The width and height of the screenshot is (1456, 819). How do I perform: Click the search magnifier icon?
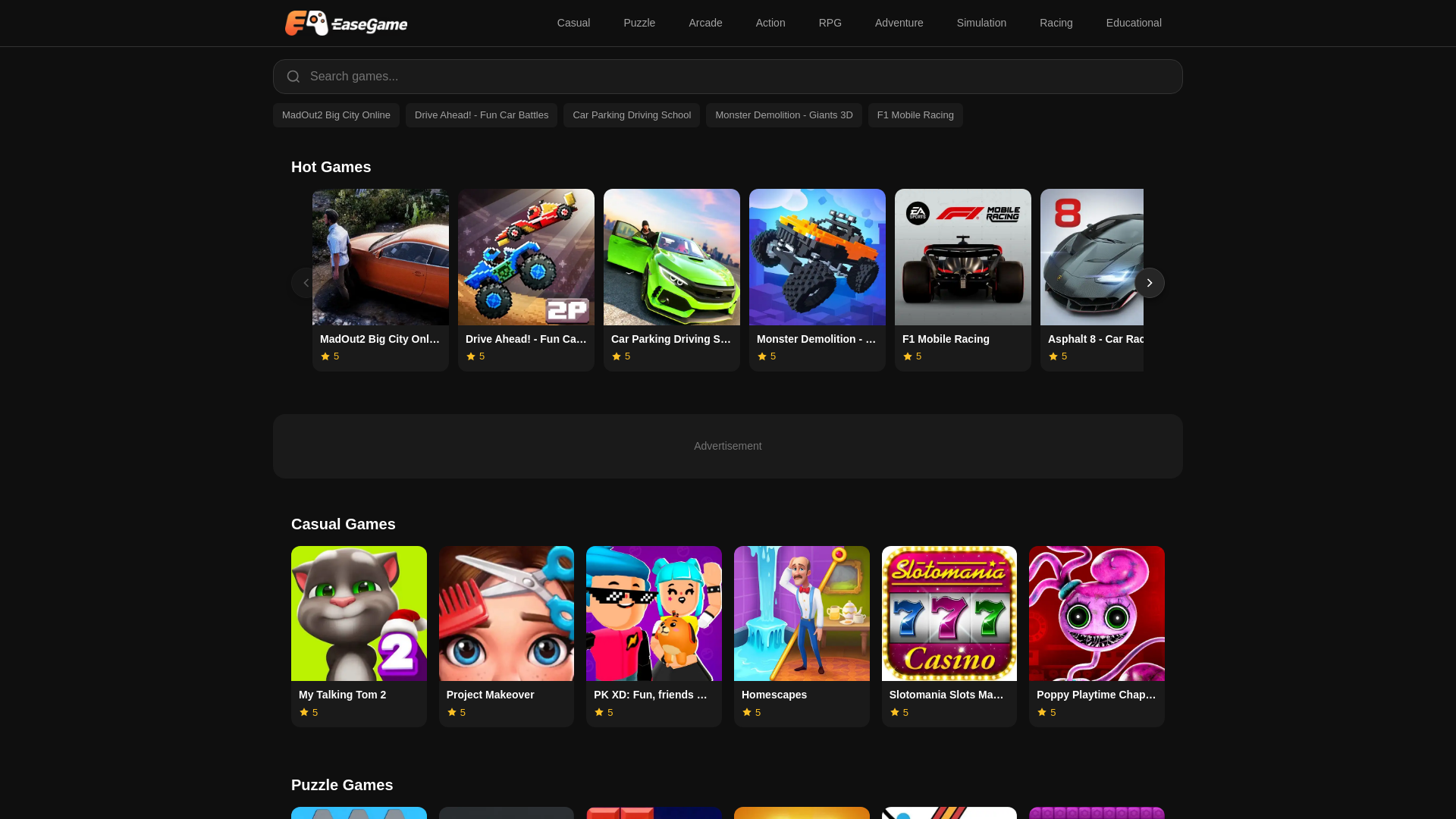293,77
